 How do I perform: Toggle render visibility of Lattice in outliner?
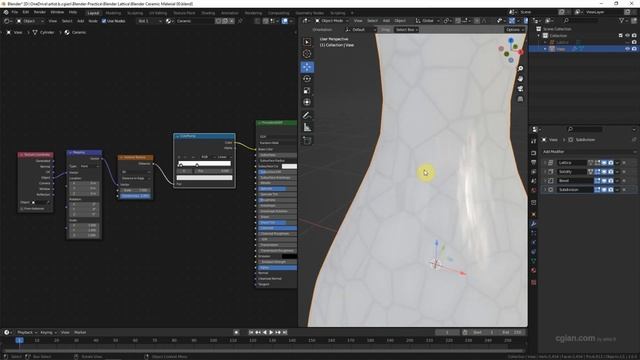click(634, 42)
